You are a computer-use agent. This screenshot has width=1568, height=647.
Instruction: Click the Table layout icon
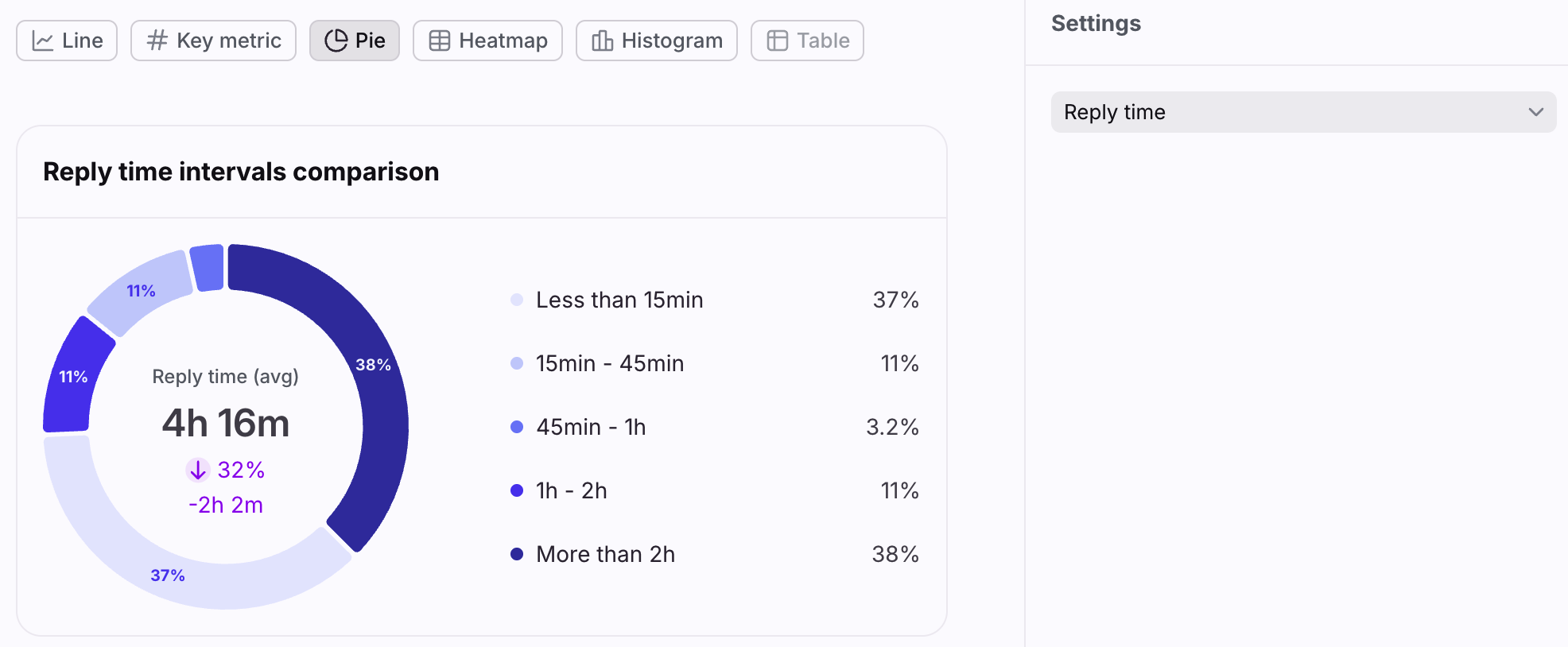click(777, 41)
